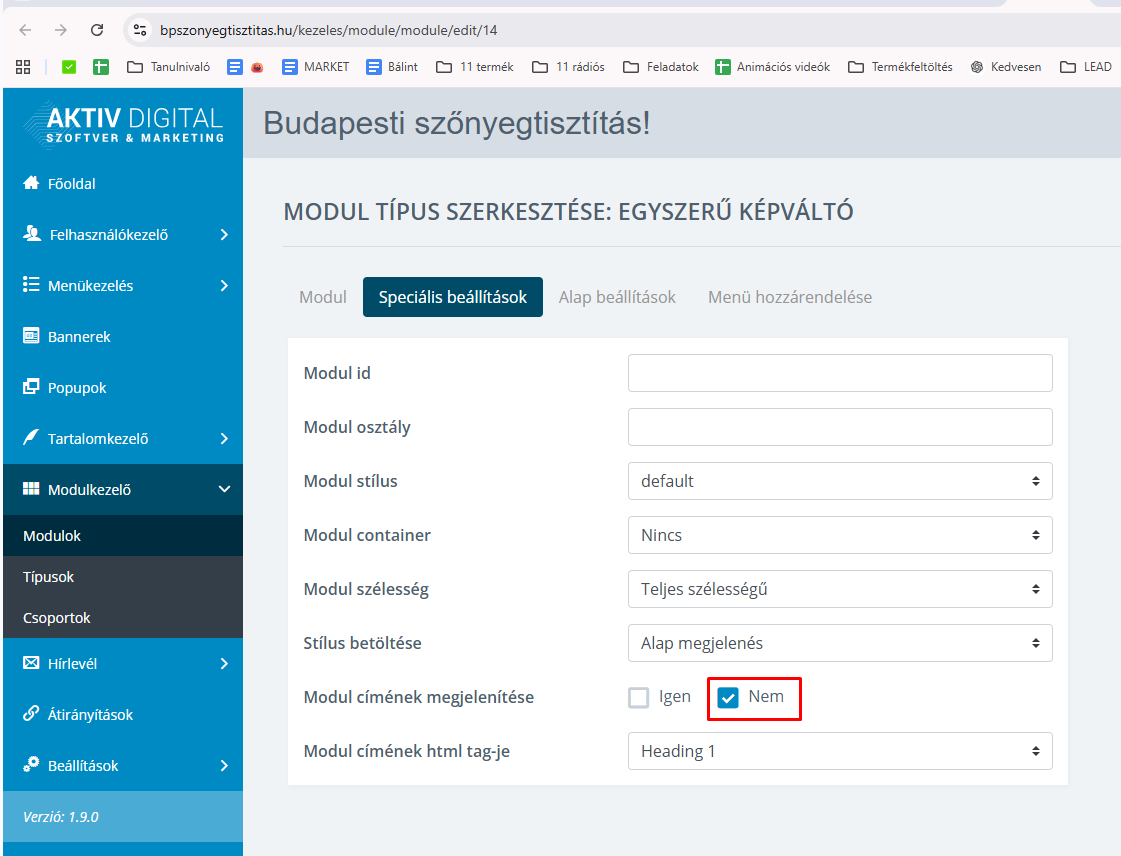1121x856 pixels.
Task: Click the Budapesti szőnyegtisztítás! site title
Action: pyautogui.click(x=457, y=123)
